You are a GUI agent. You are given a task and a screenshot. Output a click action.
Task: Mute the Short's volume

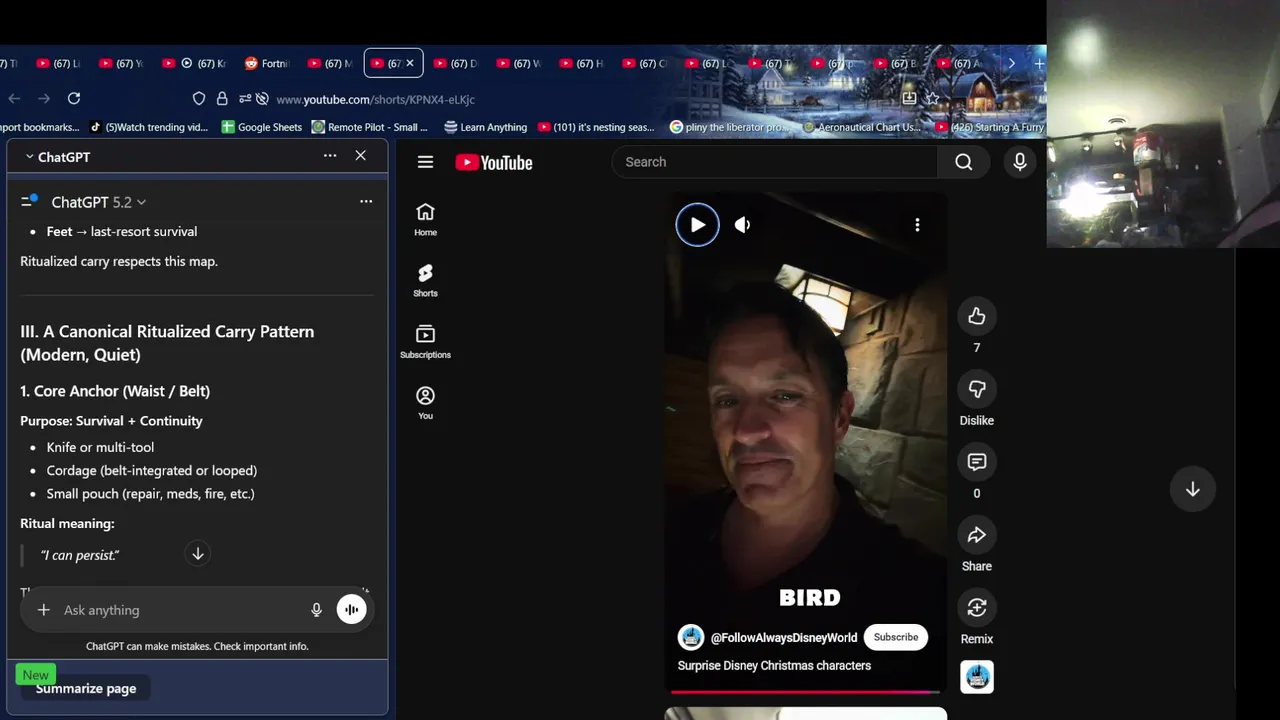[742, 225]
